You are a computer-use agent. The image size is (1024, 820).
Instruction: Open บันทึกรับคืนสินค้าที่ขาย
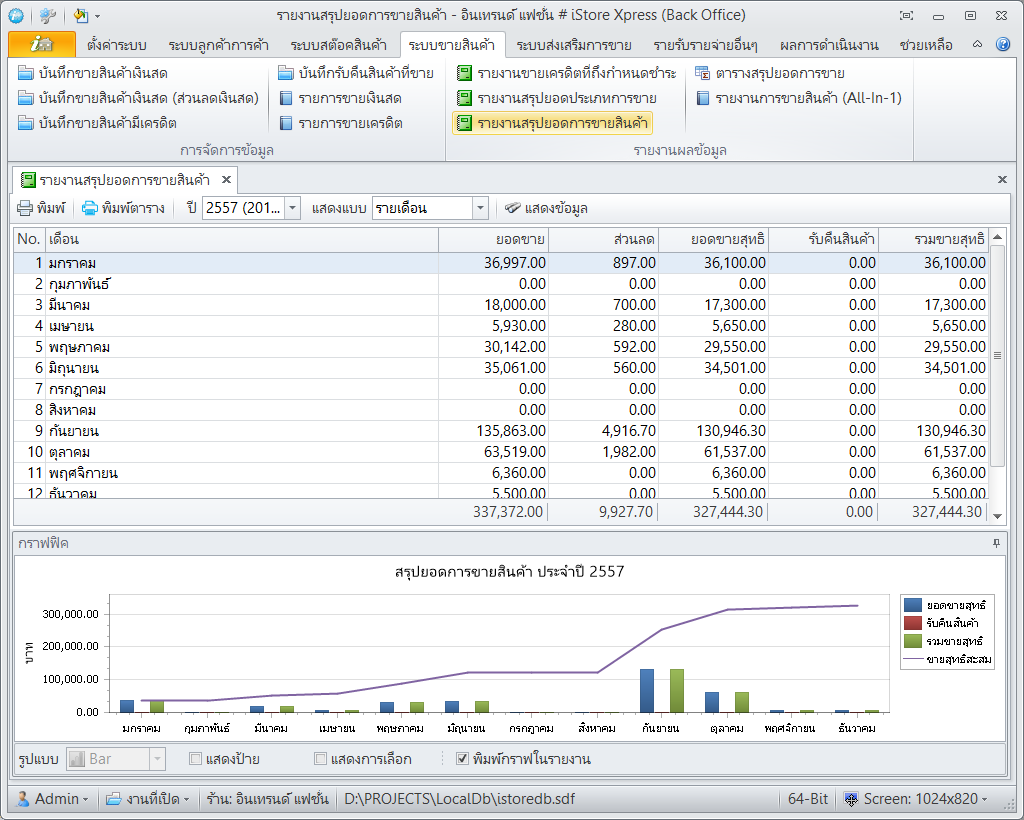click(356, 73)
